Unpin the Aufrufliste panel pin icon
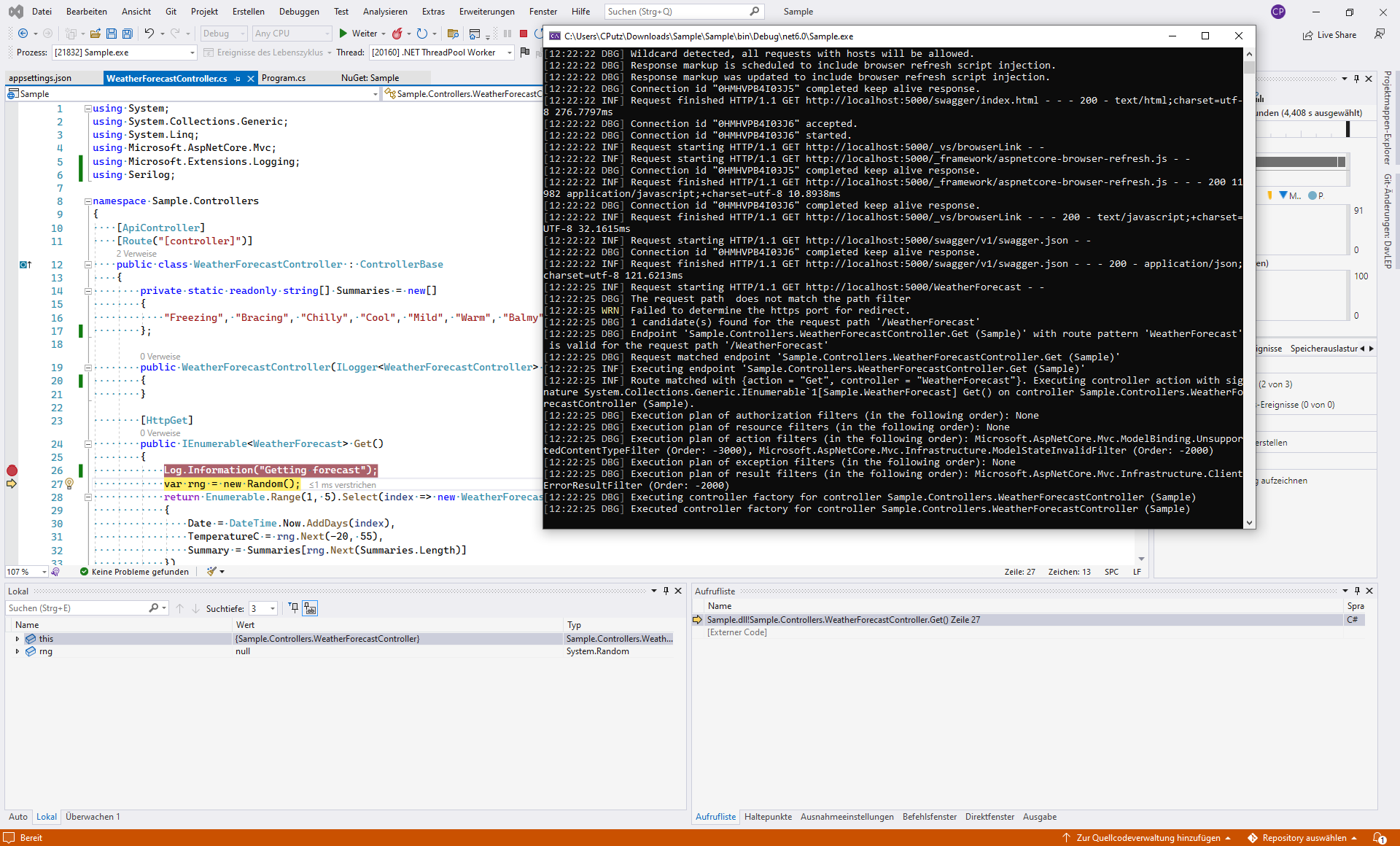 (x=1357, y=591)
